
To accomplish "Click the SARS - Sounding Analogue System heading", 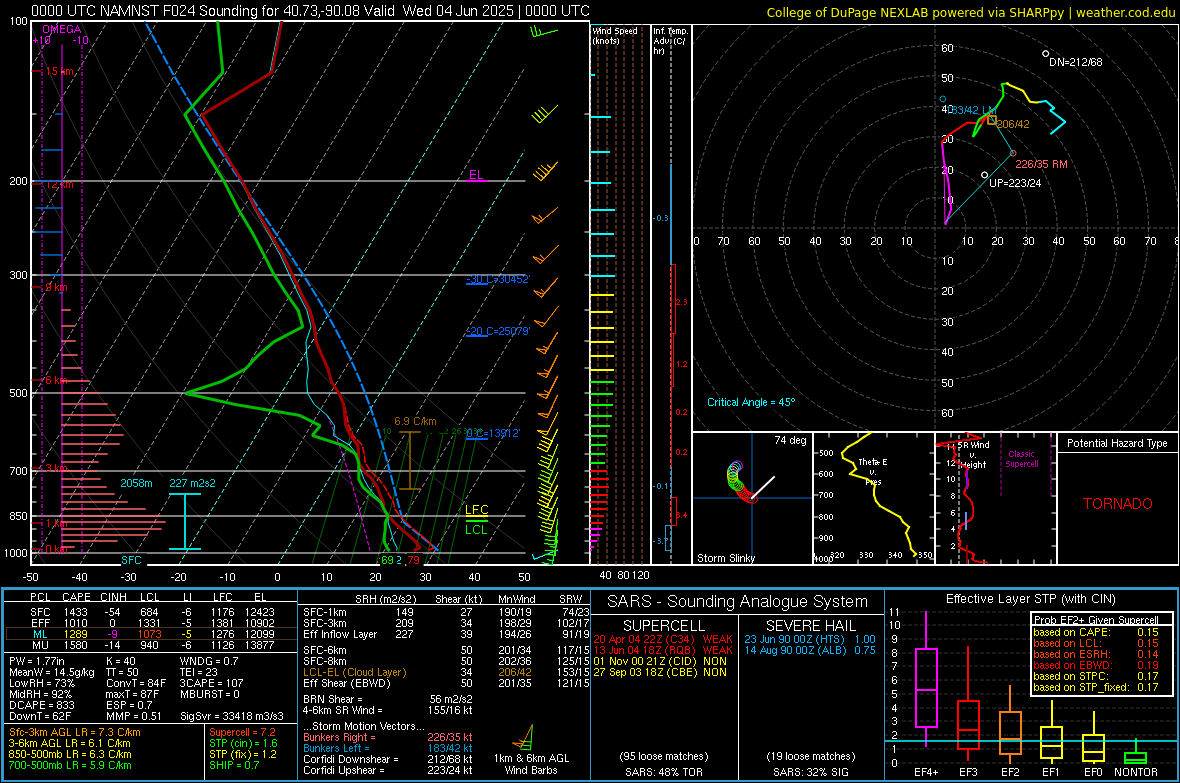I will coord(737,602).
